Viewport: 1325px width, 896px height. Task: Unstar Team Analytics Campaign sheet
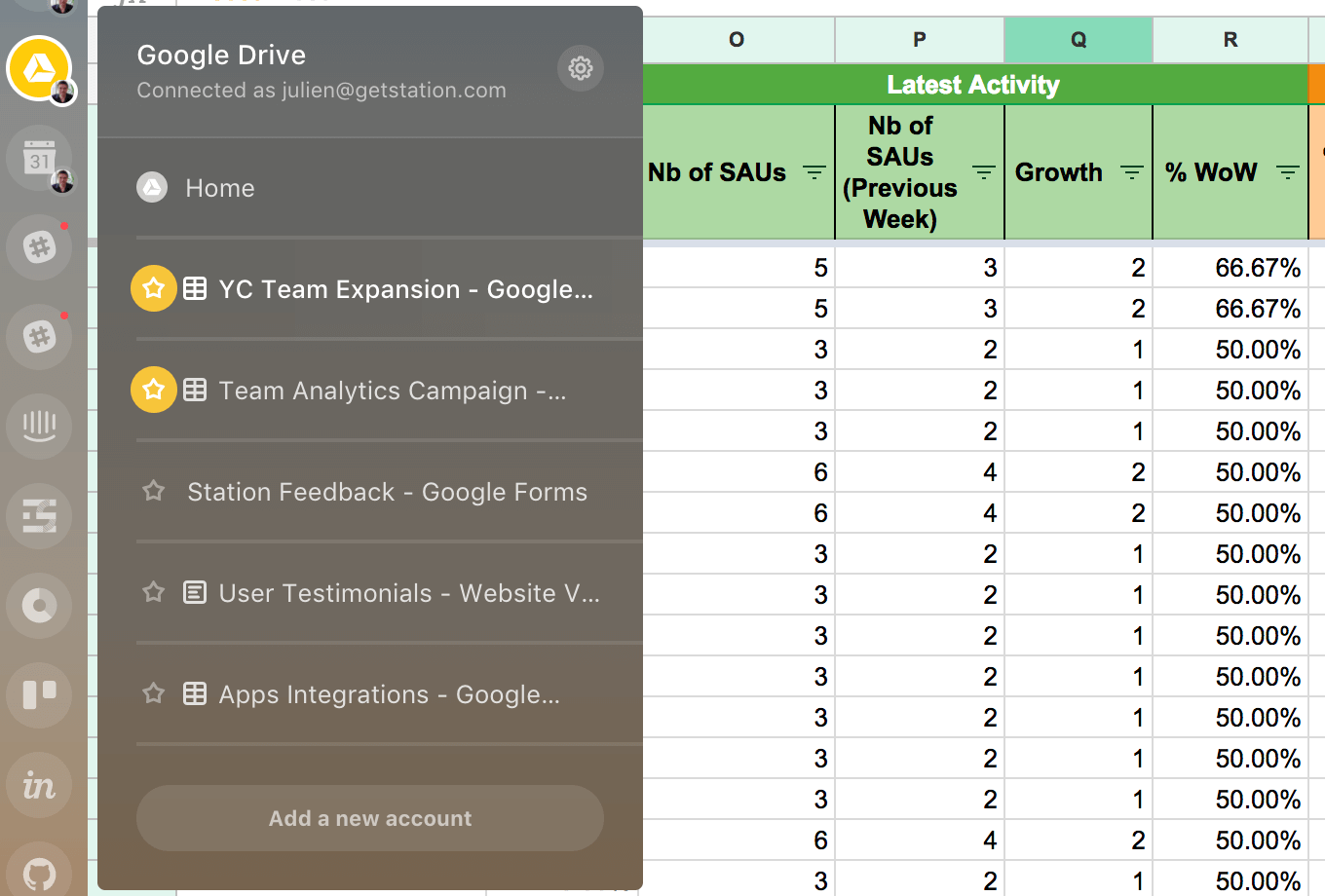(x=154, y=390)
